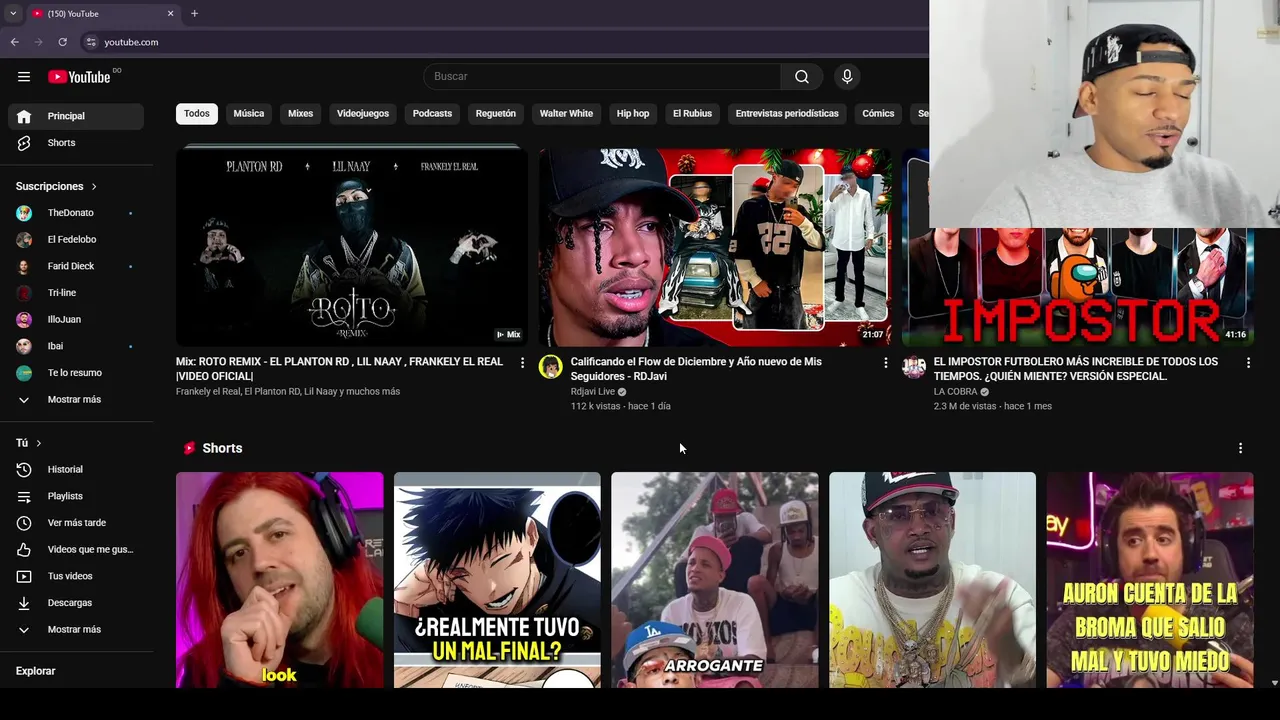
Task: Open Shorts section options menu
Action: click(x=1240, y=449)
